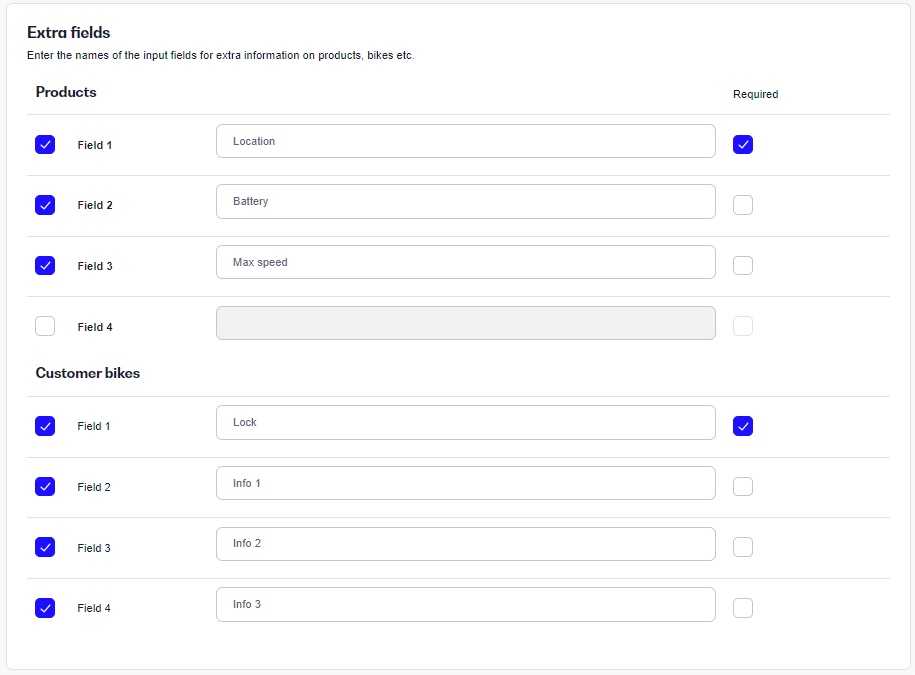915x675 pixels.
Task: Mark Products Battery field as required
Action: [743, 205]
